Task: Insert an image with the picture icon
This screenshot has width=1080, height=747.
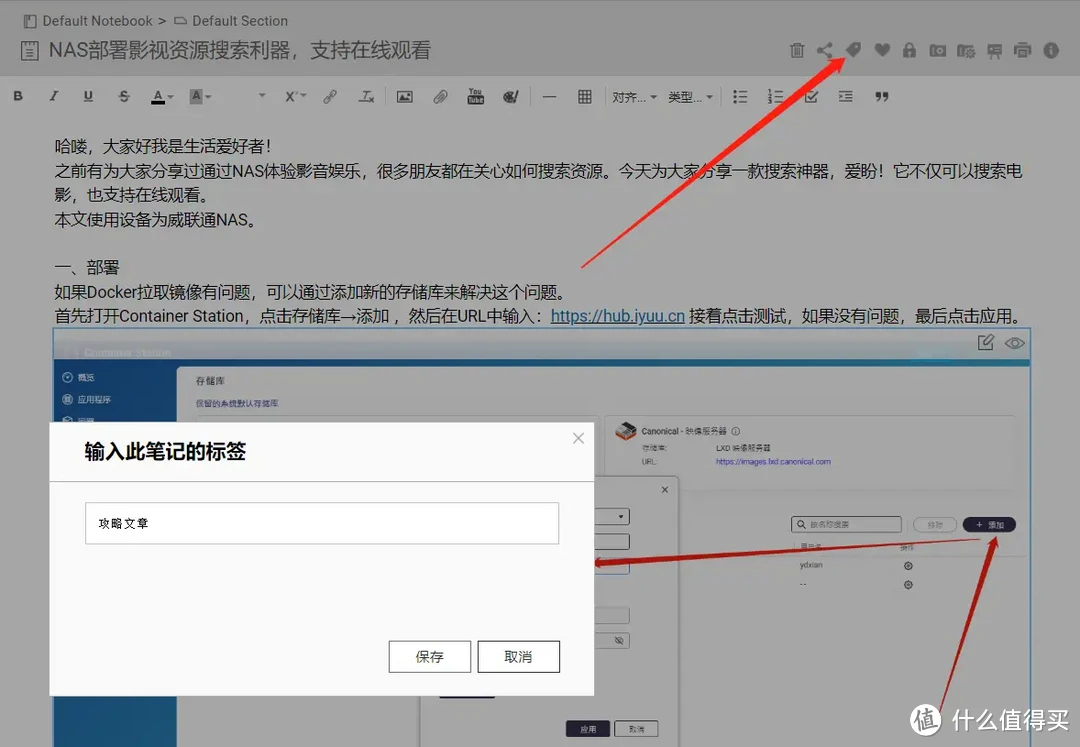Action: 402,96
